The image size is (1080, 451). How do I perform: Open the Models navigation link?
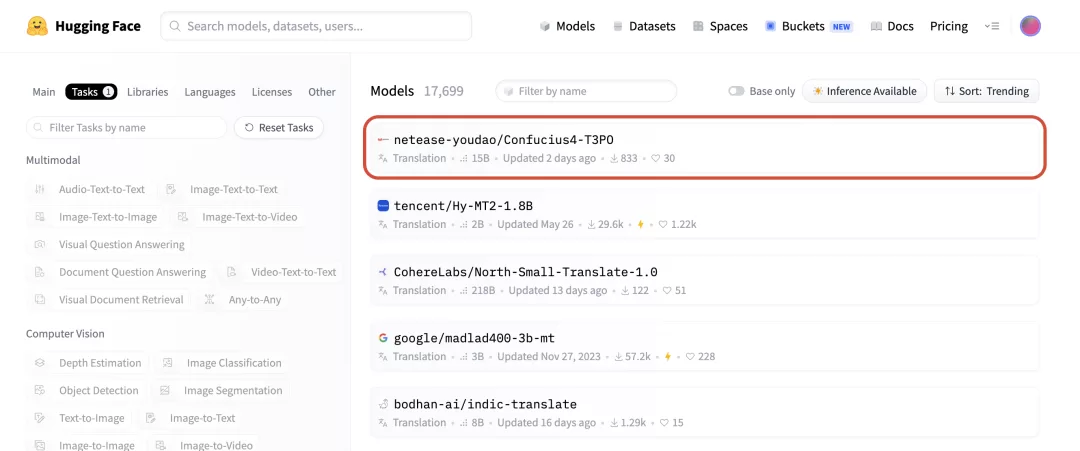pyautogui.click(x=567, y=26)
